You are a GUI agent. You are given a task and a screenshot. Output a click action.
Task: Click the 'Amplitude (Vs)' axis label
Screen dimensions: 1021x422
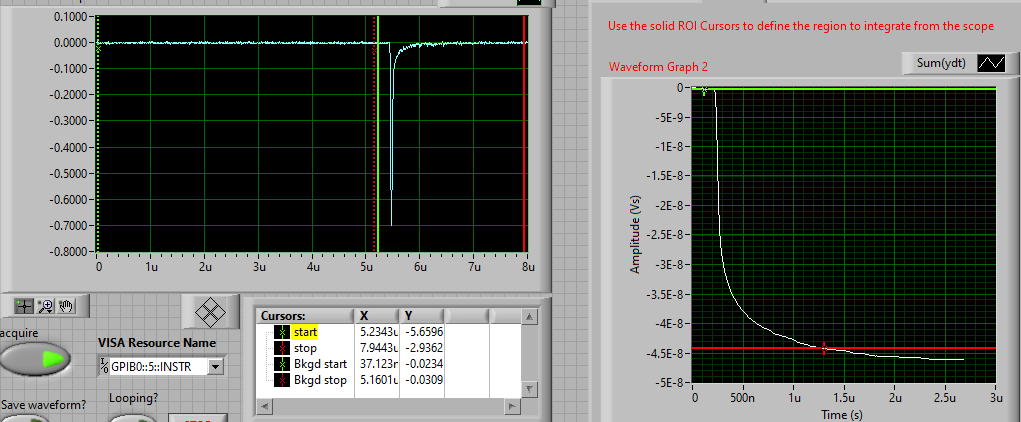[x=634, y=234]
